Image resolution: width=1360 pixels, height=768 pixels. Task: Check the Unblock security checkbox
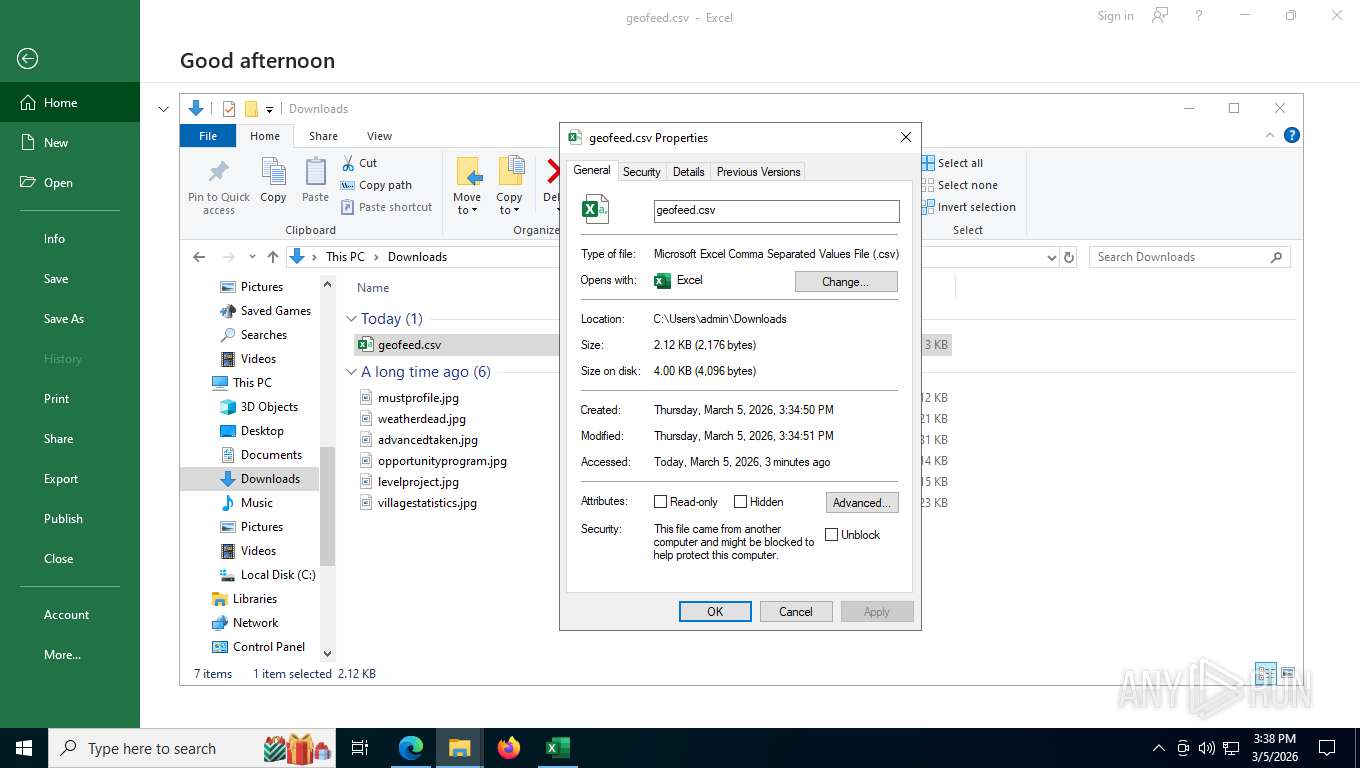point(831,535)
